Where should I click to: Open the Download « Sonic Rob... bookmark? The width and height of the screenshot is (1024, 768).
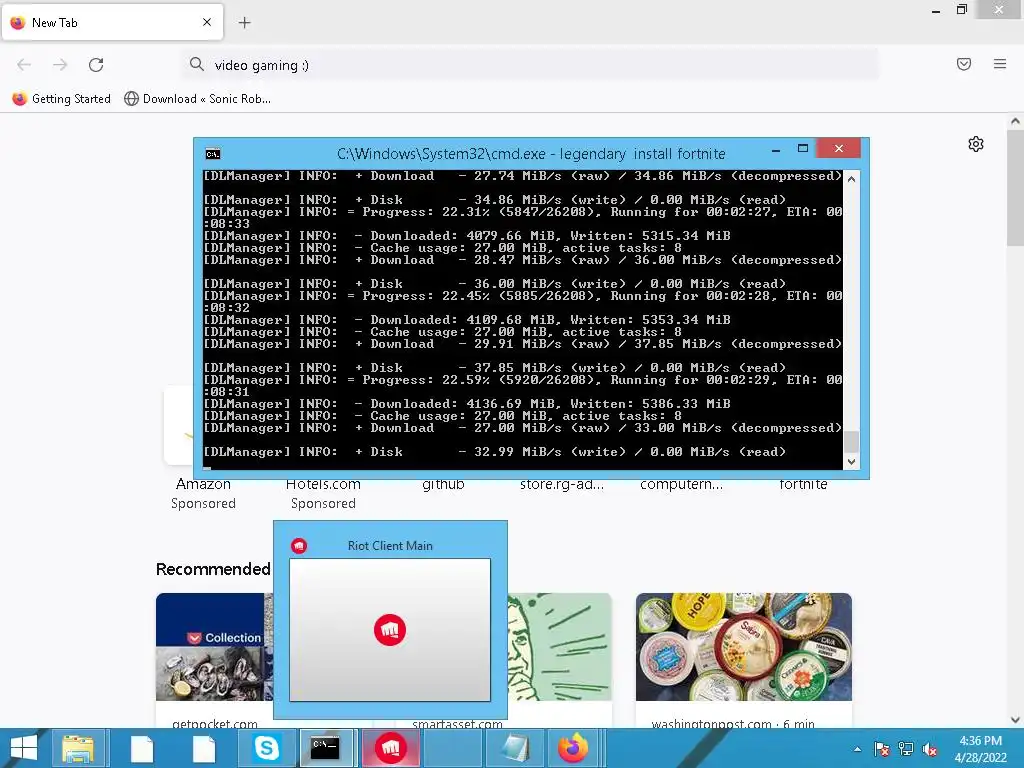[197, 99]
